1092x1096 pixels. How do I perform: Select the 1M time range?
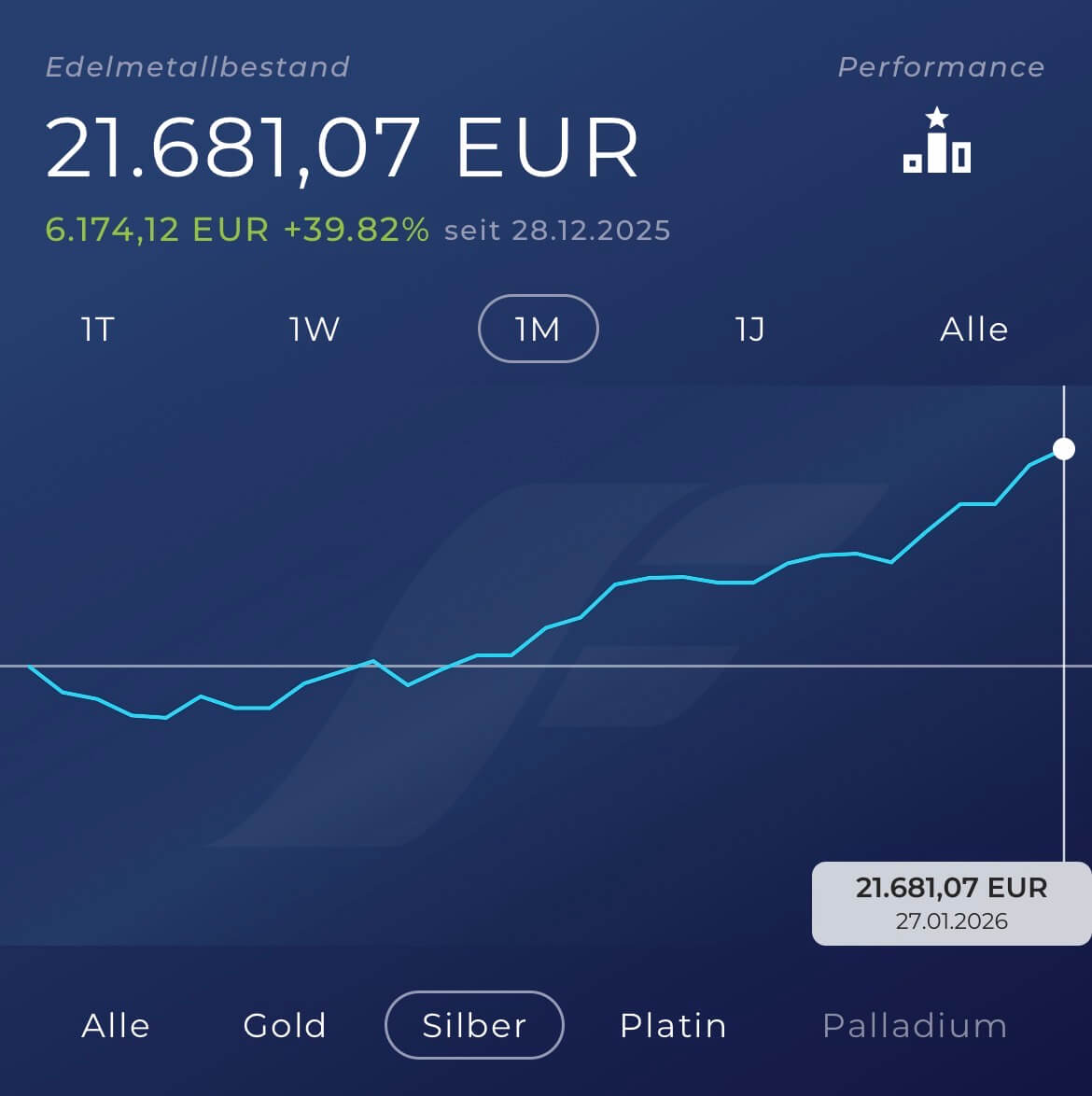[x=538, y=329]
